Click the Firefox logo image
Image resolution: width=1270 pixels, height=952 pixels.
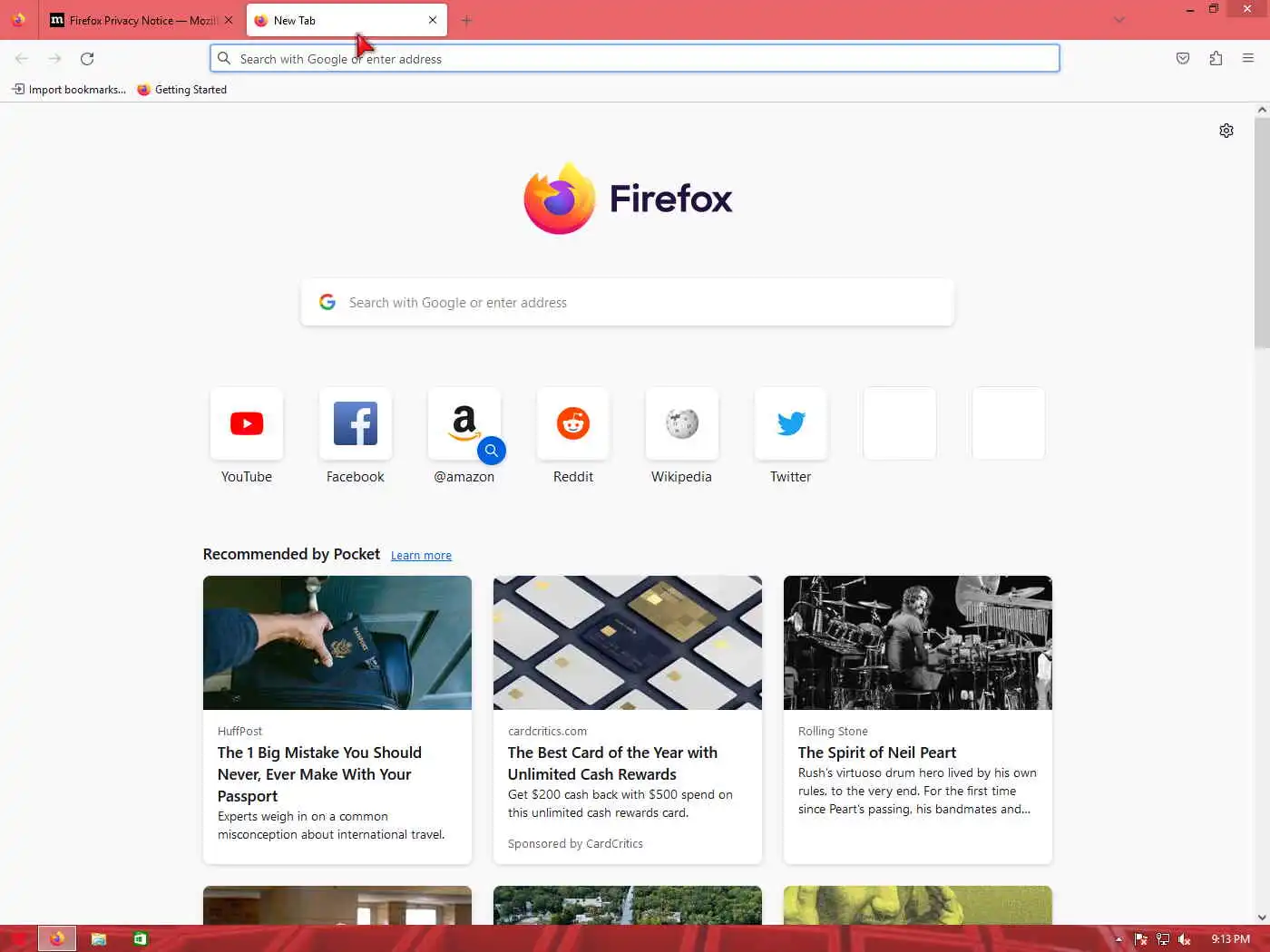click(x=559, y=199)
